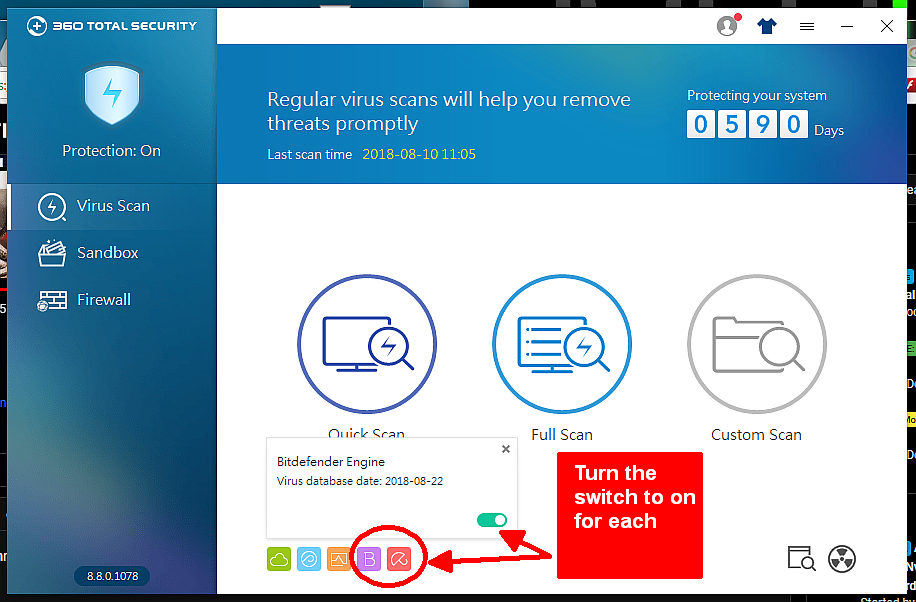This screenshot has width=916, height=602.
Task: Select the blue system repair engine icon
Action: coord(308,559)
